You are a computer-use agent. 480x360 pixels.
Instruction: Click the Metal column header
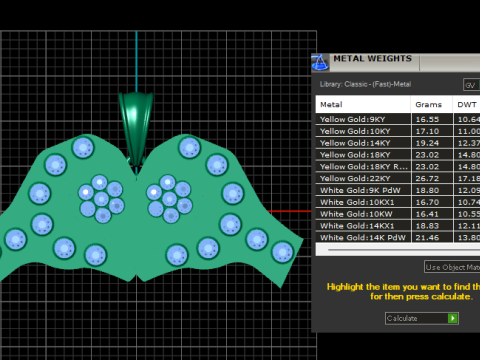coord(363,104)
